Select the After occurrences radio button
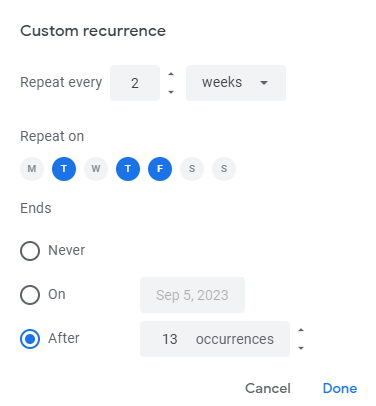 coord(30,339)
